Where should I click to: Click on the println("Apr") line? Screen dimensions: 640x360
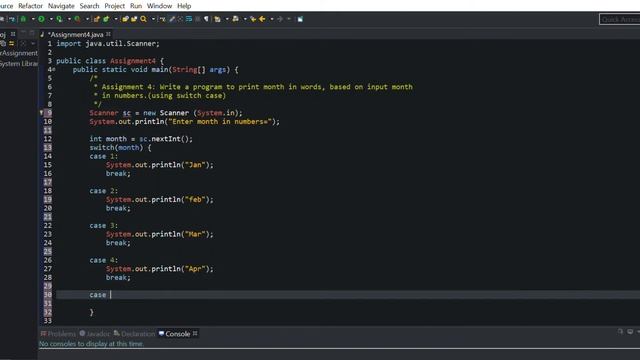tap(160, 269)
